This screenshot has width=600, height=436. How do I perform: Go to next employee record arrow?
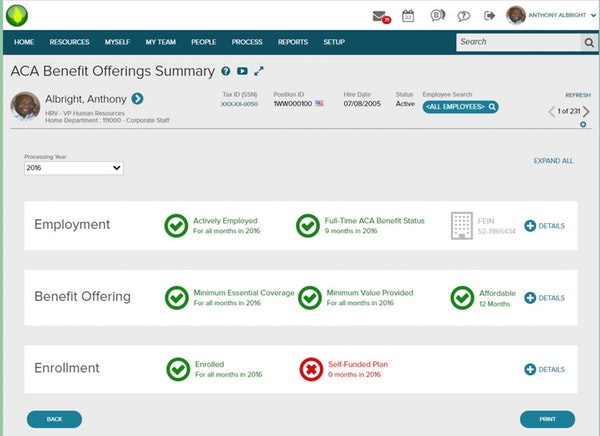587,111
